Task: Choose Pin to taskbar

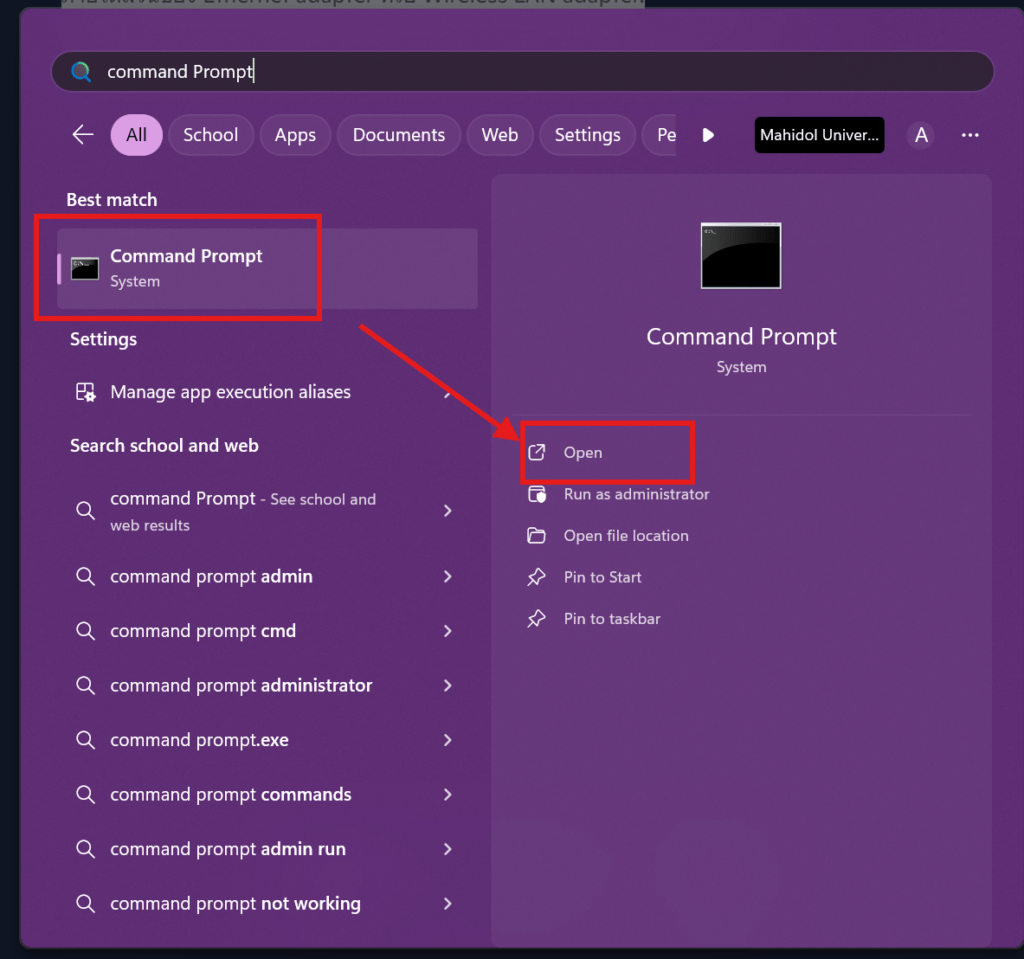Action: (x=612, y=619)
